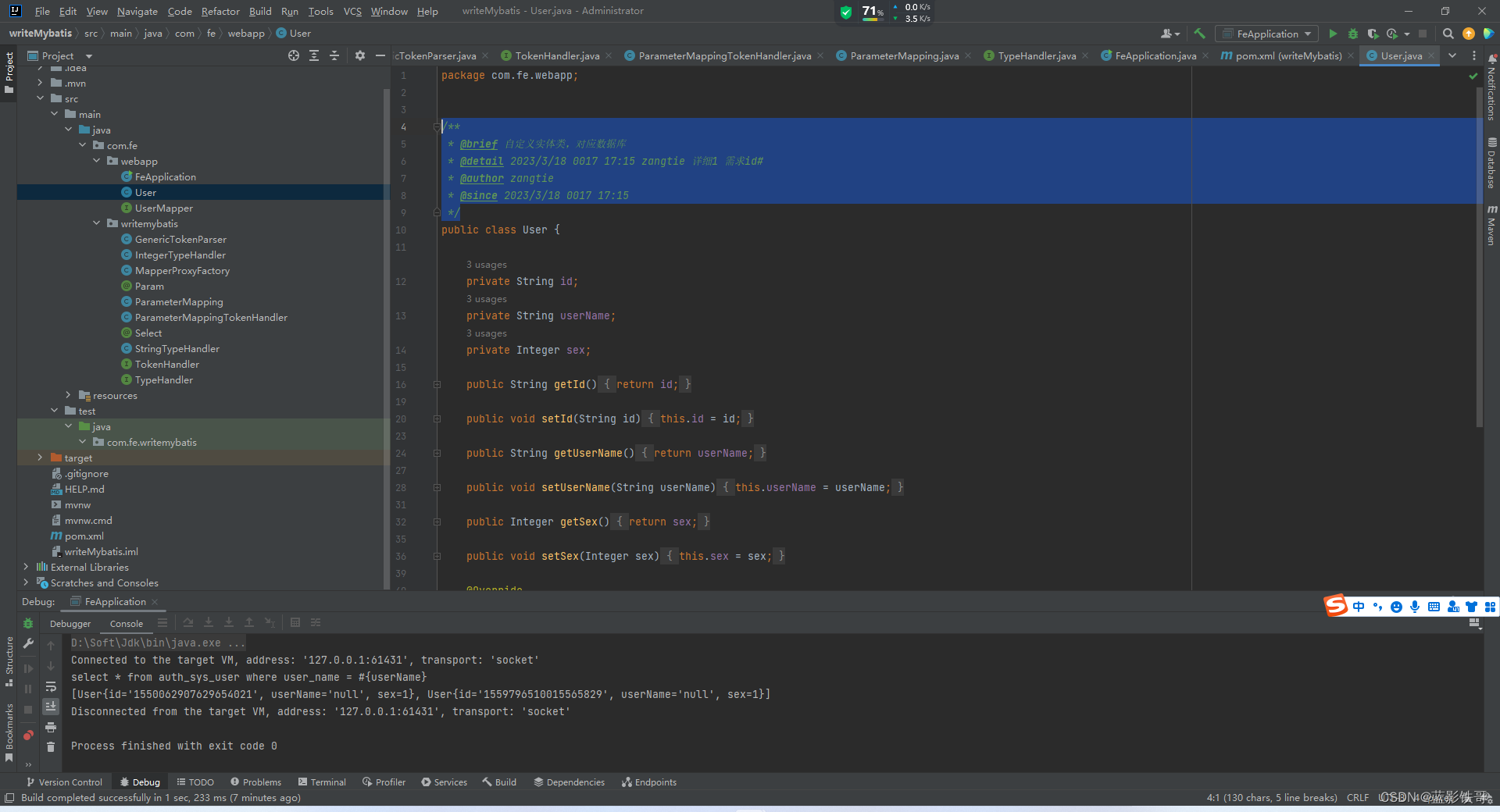This screenshot has width=1500, height=812.
Task: Select pom.xml in project tree
Action: pyautogui.click(x=84, y=536)
